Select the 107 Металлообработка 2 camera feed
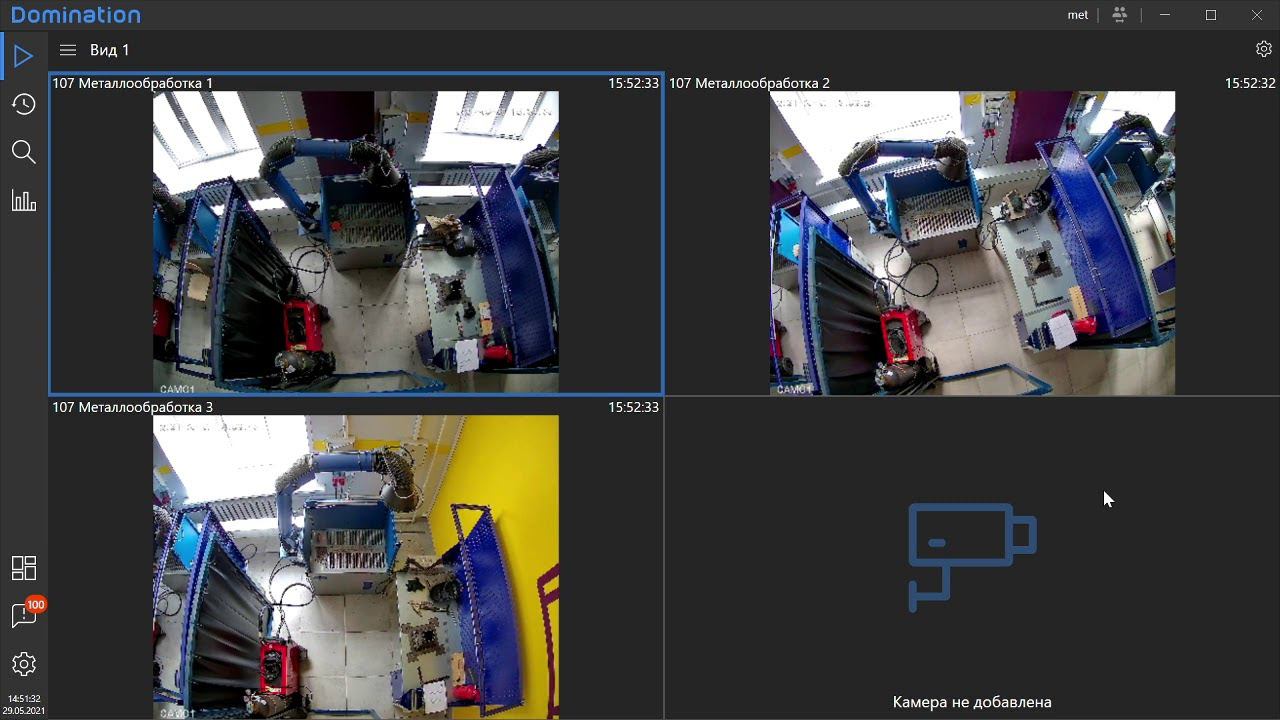The image size is (1280, 720). pos(972,243)
